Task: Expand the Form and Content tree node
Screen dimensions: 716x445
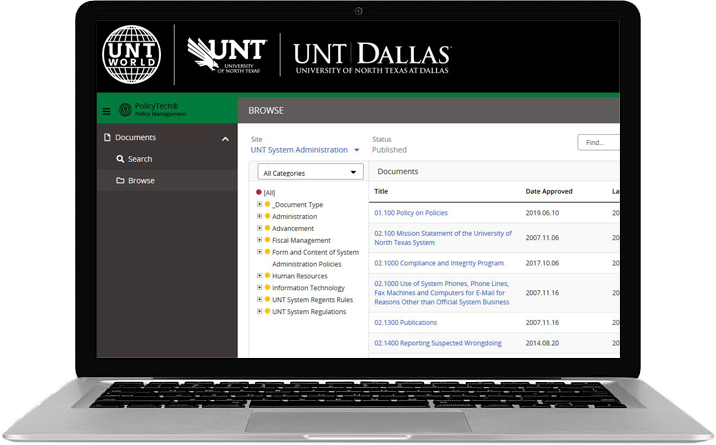Action: point(259,251)
